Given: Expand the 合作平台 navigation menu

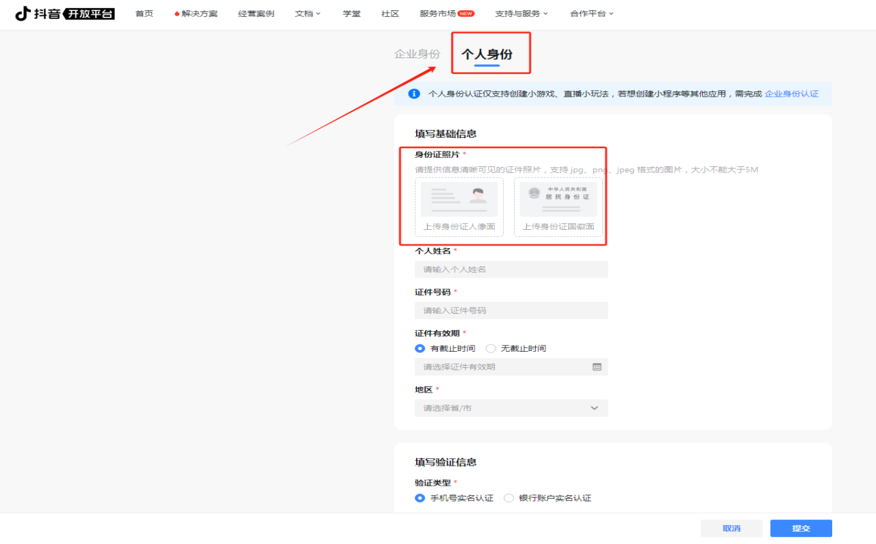Looking at the screenshot, I should click(591, 14).
